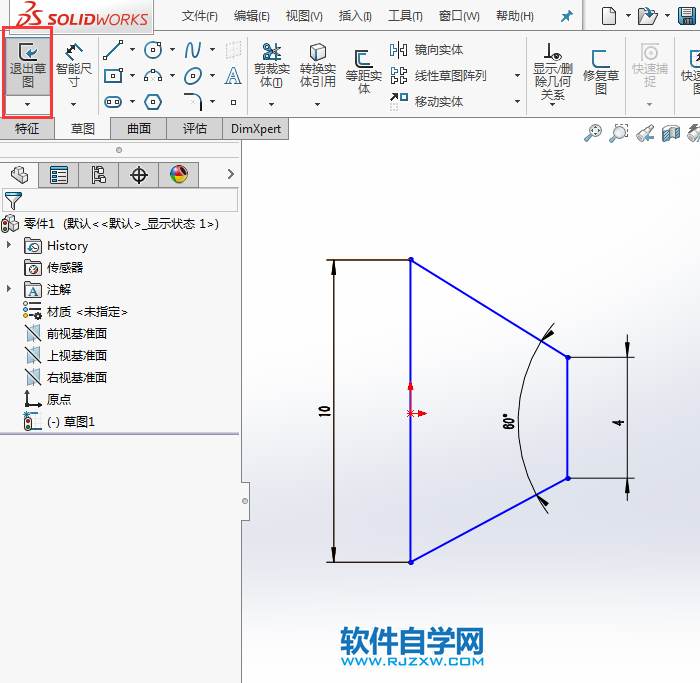Open the 帮助(H) menu
This screenshot has height=683, width=700.
[x=515, y=17]
